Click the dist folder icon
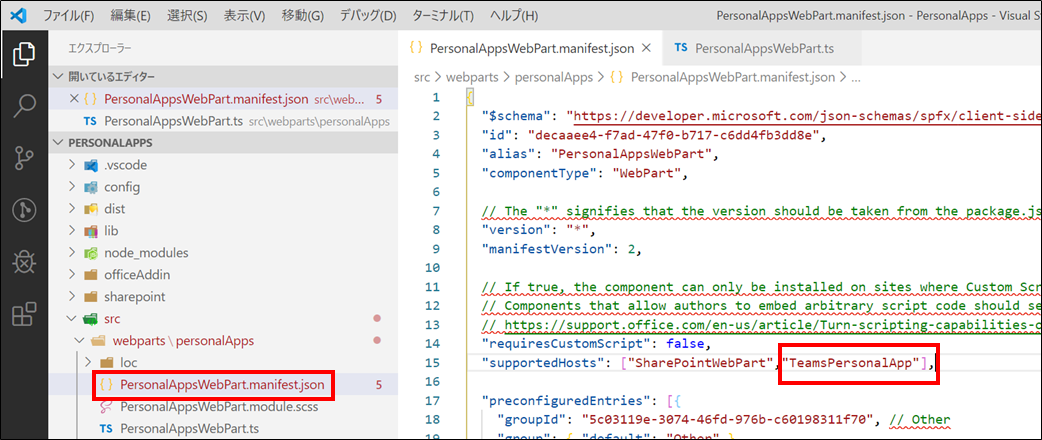The width and height of the screenshot is (1042, 440). pos(91,209)
